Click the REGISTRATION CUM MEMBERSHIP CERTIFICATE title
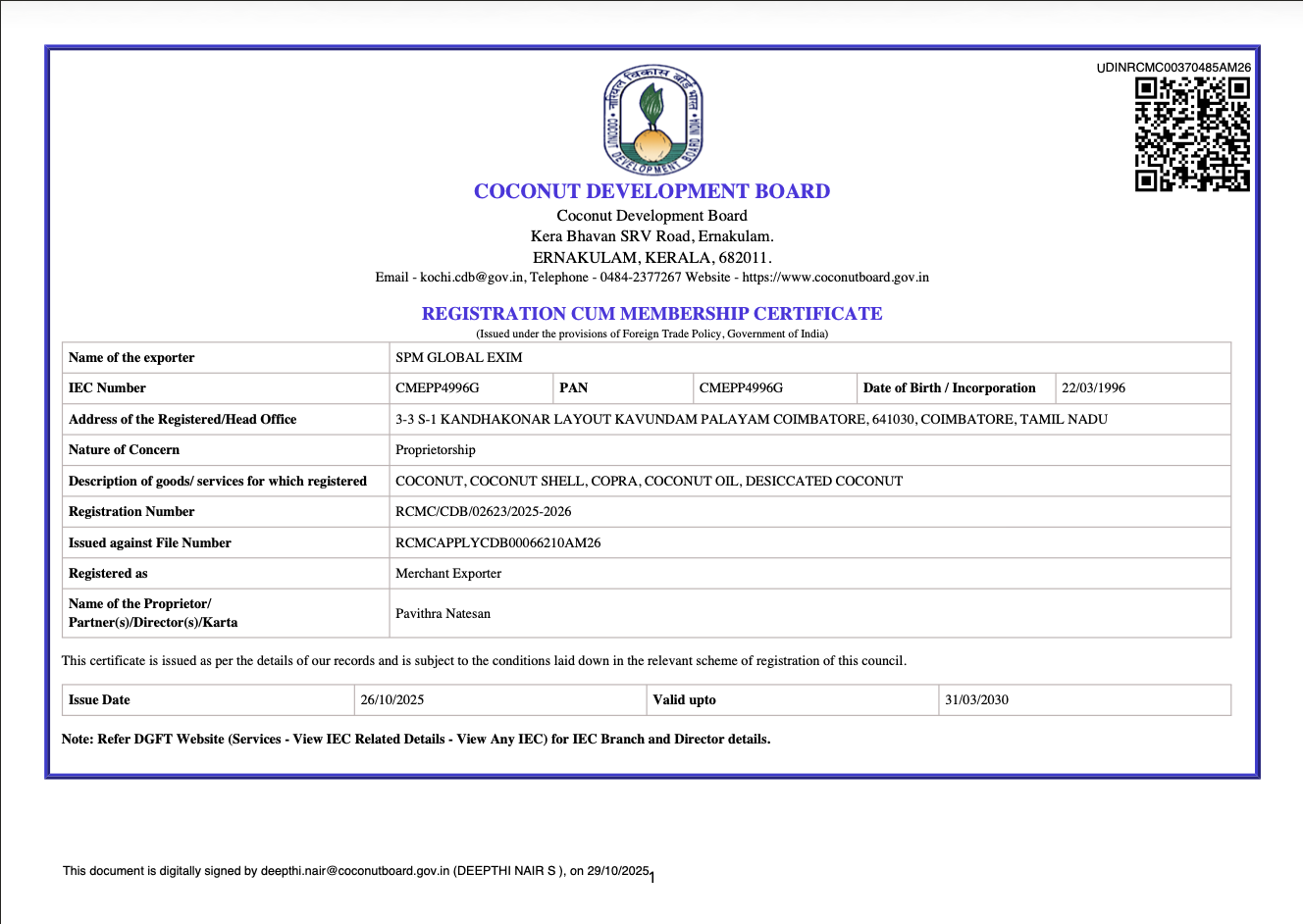1303x924 pixels. (x=651, y=314)
